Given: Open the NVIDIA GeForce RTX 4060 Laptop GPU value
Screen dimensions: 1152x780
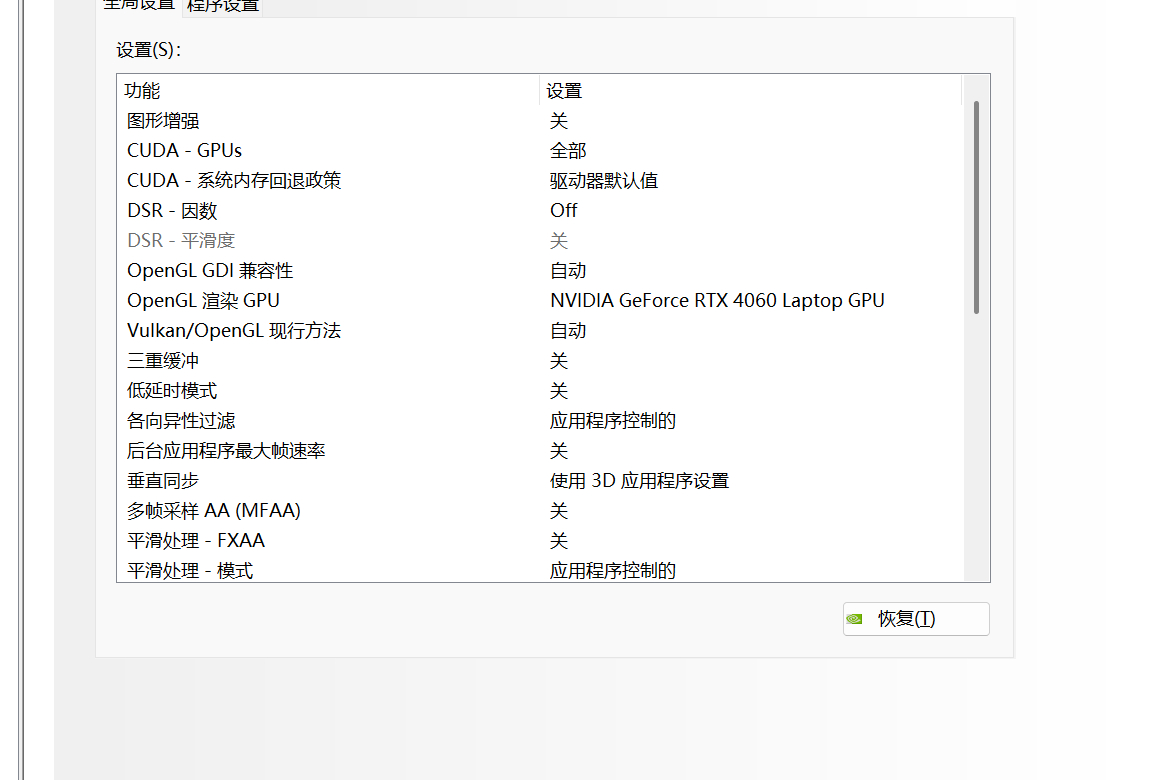Looking at the screenshot, I should coord(717,301).
